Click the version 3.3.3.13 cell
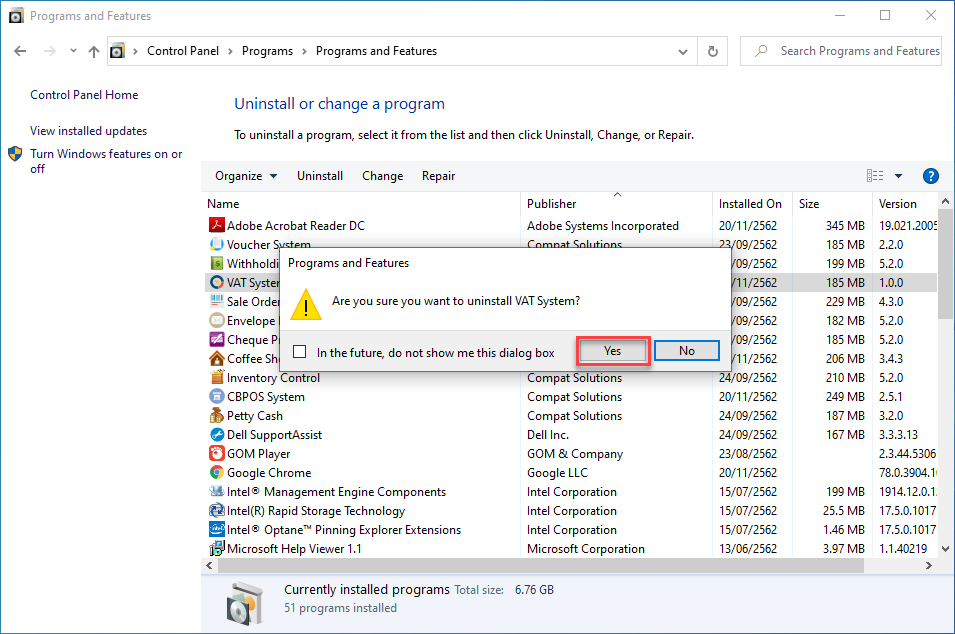 click(x=898, y=435)
